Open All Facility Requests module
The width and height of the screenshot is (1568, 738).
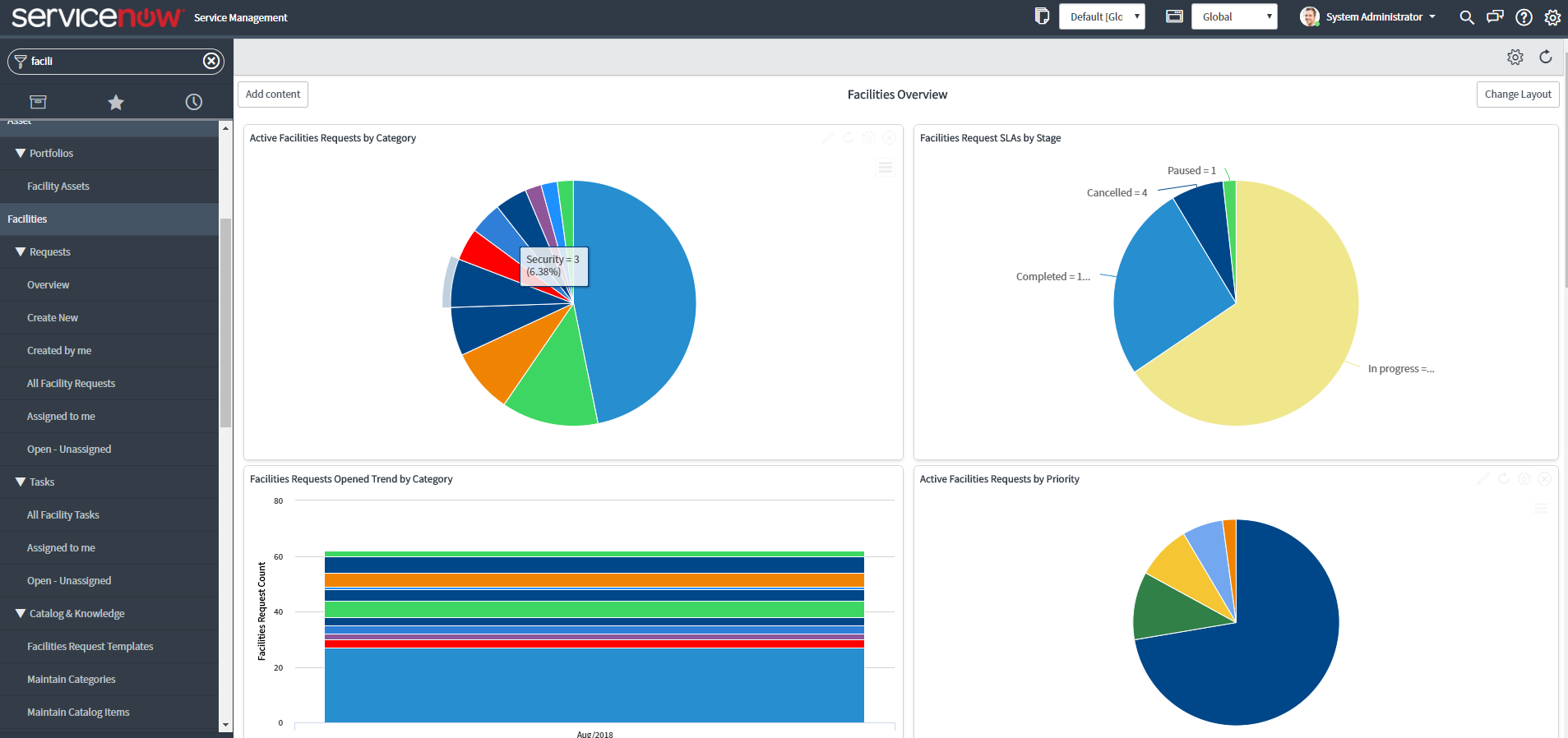[71, 384]
